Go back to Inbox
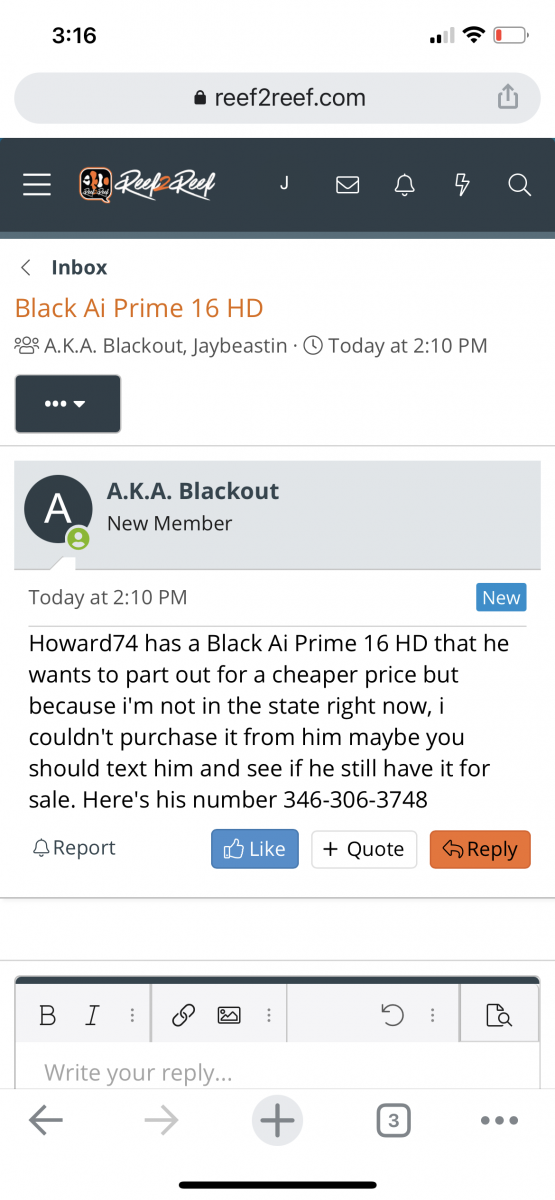 point(64,267)
